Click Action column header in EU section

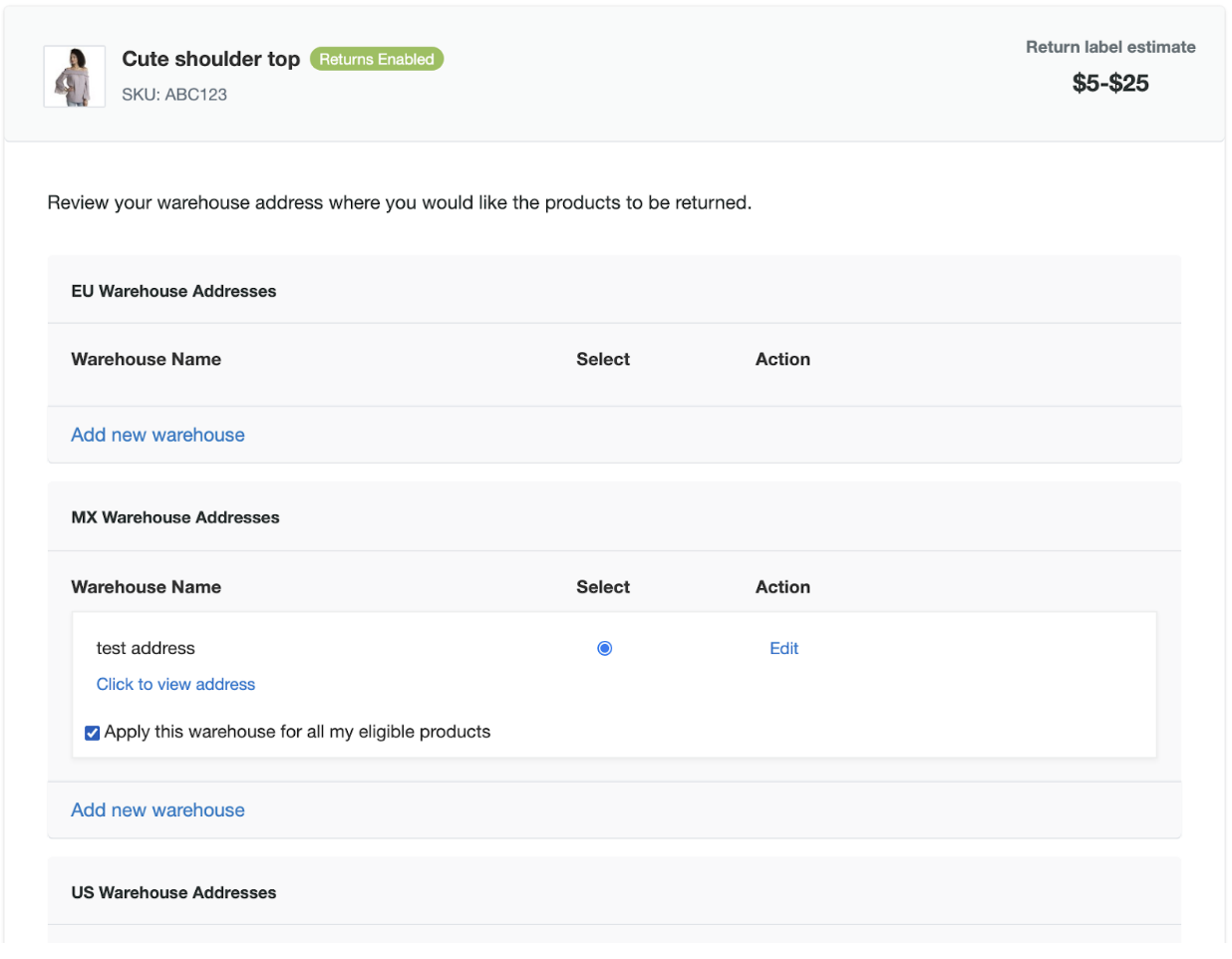pyautogui.click(x=782, y=360)
